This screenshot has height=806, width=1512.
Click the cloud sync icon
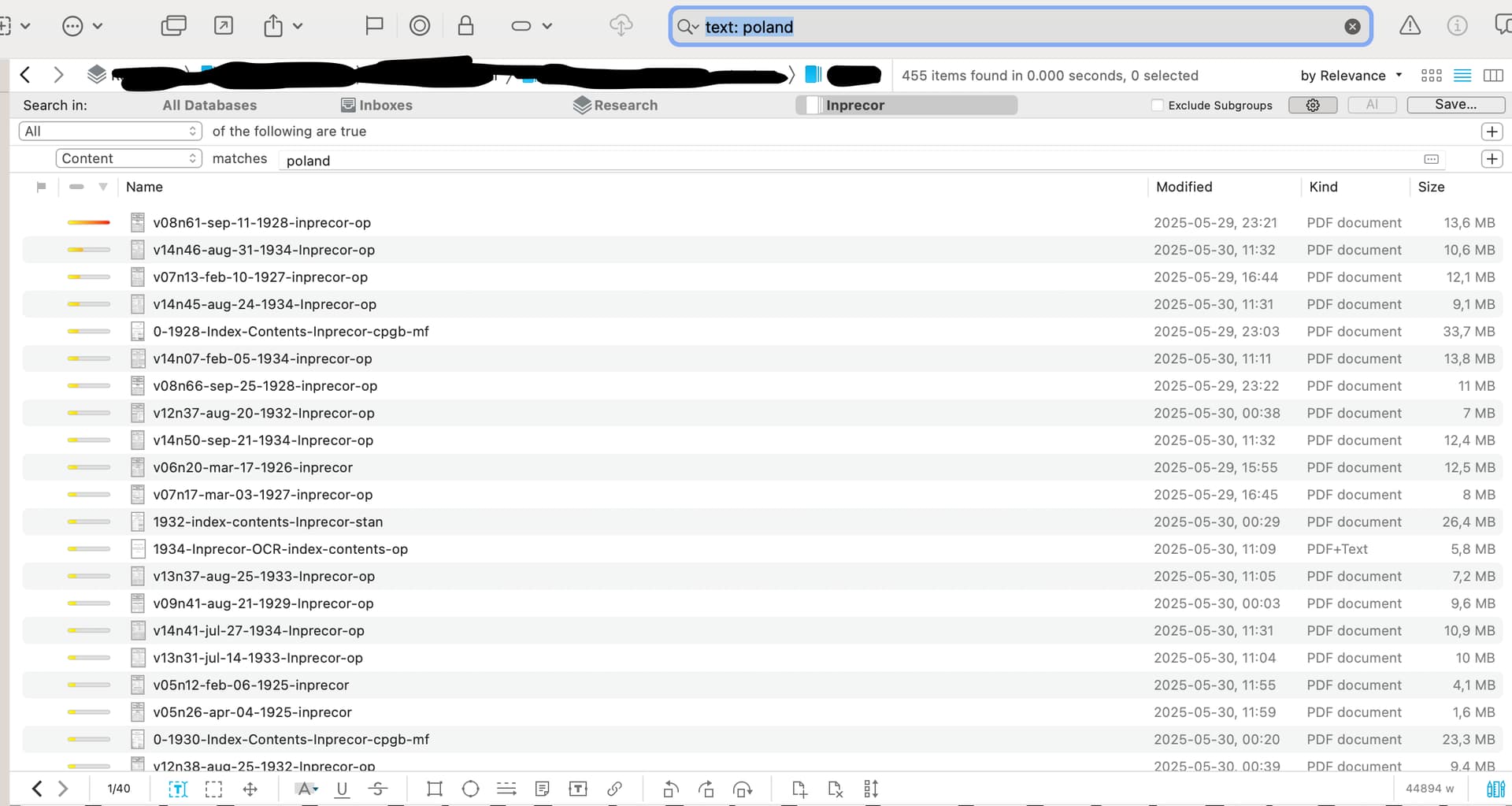tap(621, 26)
